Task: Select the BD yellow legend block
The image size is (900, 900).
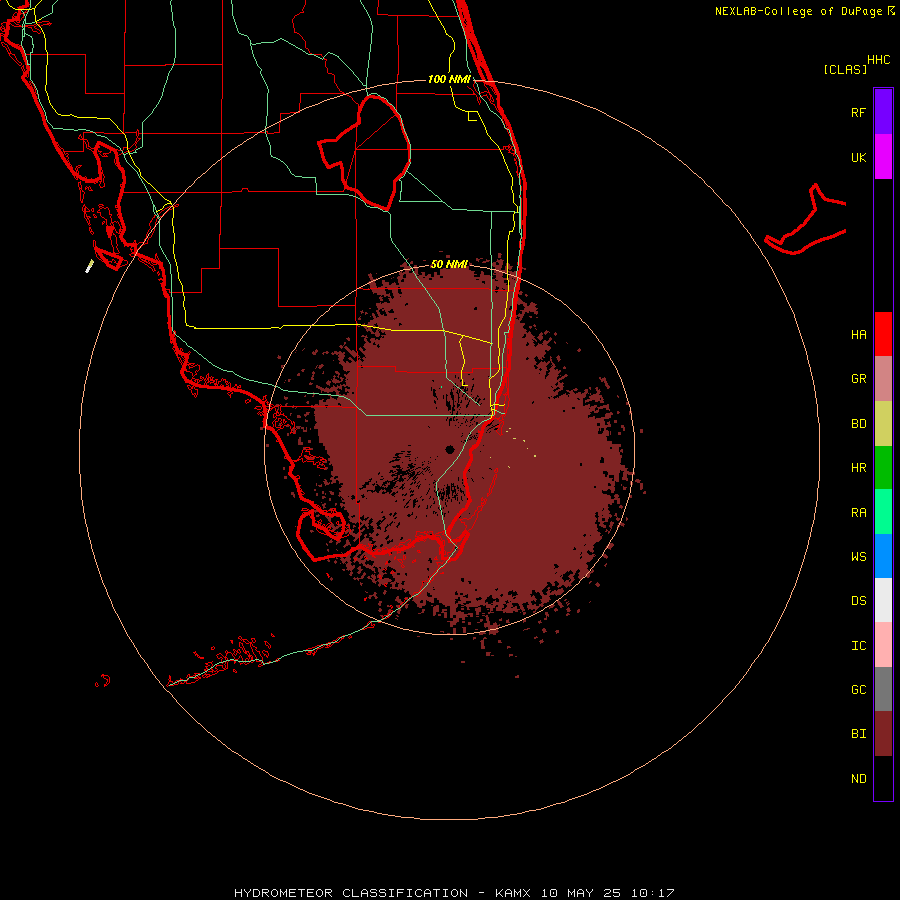Action: click(883, 424)
